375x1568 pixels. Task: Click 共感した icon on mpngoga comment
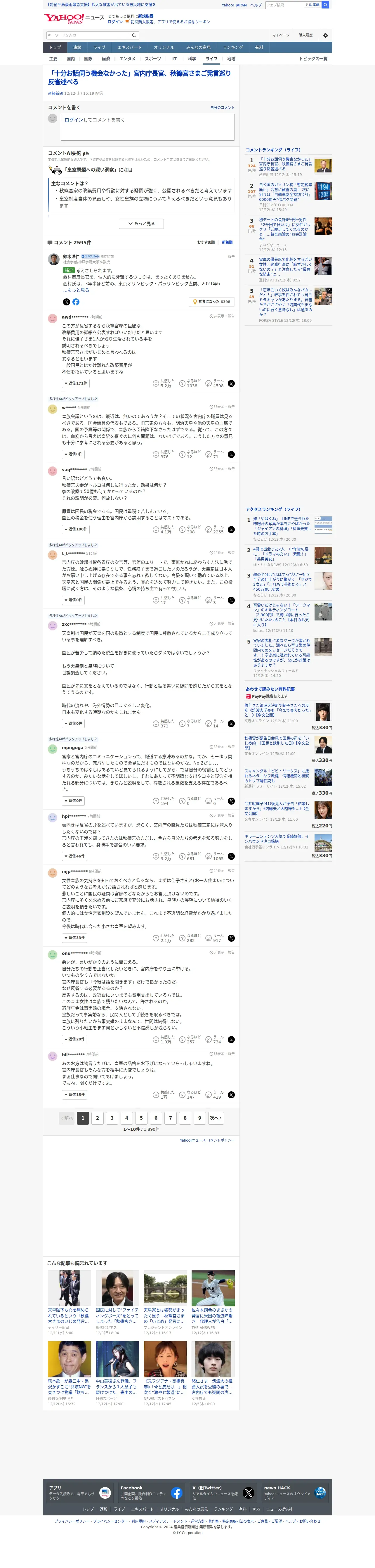[x=156, y=801]
